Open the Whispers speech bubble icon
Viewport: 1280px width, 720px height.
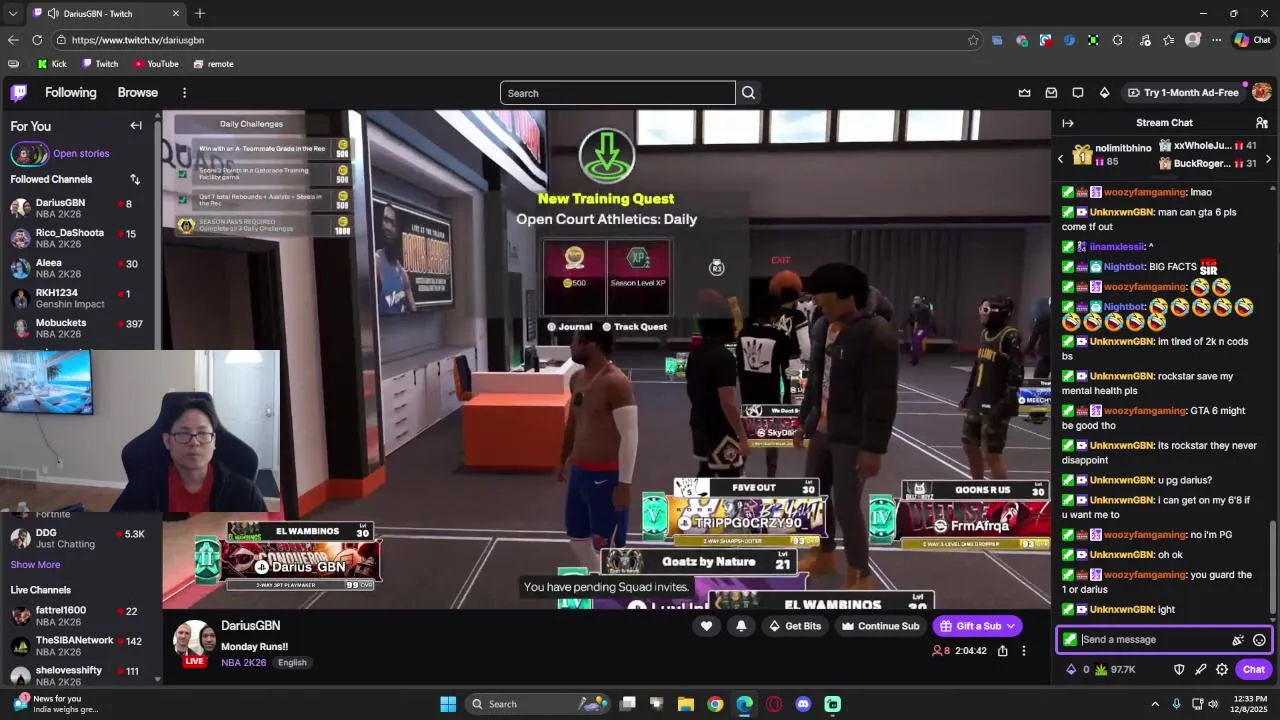click(1078, 93)
